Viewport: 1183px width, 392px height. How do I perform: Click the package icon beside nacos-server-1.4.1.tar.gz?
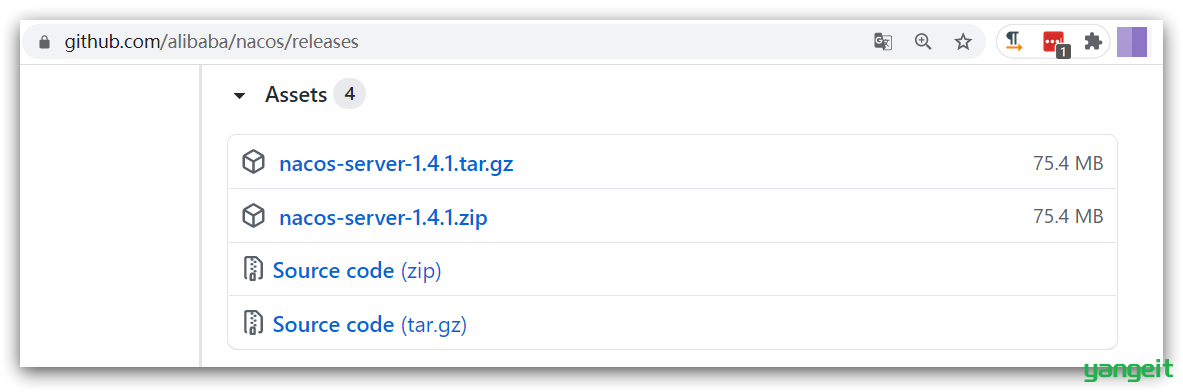pyautogui.click(x=254, y=162)
